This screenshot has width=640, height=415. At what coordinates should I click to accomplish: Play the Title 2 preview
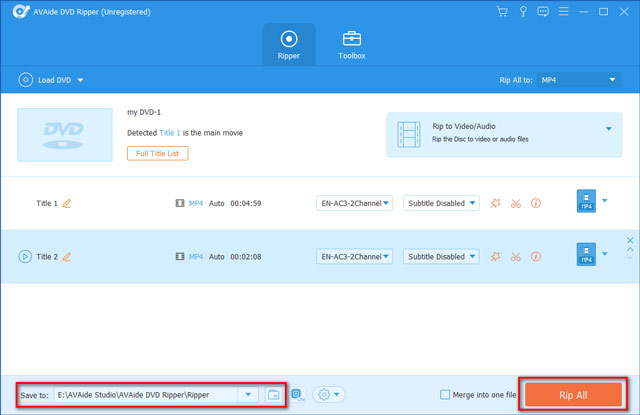tap(24, 257)
